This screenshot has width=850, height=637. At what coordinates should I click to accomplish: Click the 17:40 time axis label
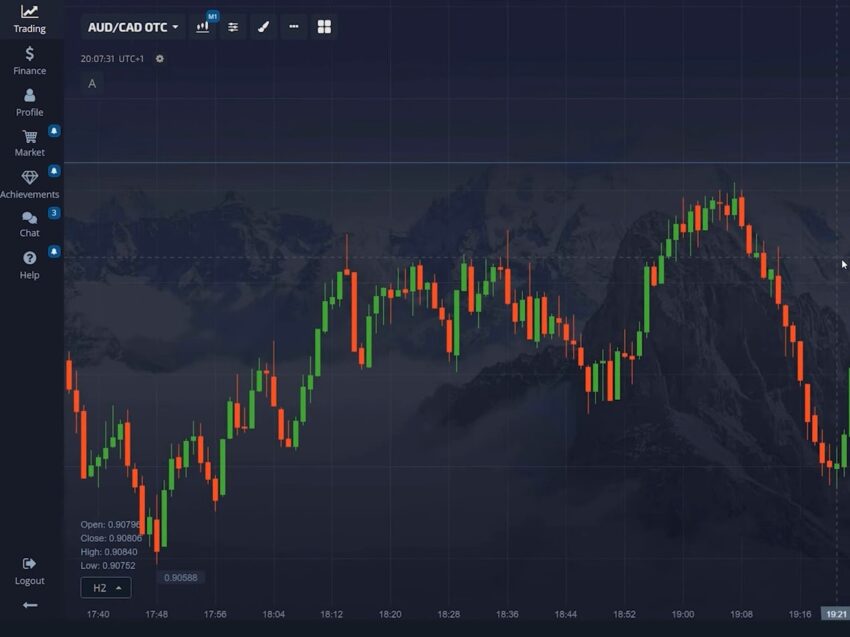pos(98,614)
